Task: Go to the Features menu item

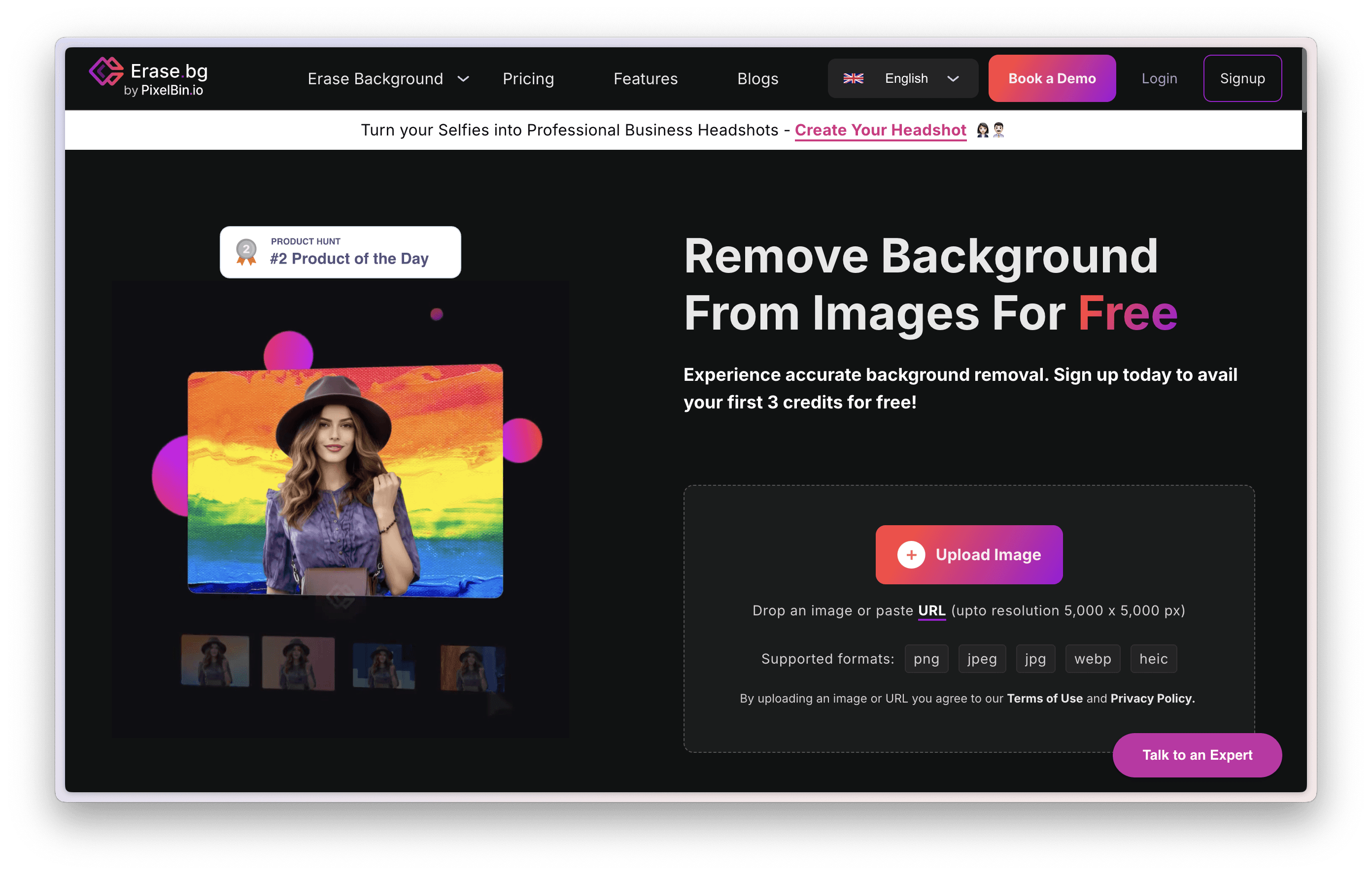Action: pyautogui.click(x=645, y=79)
